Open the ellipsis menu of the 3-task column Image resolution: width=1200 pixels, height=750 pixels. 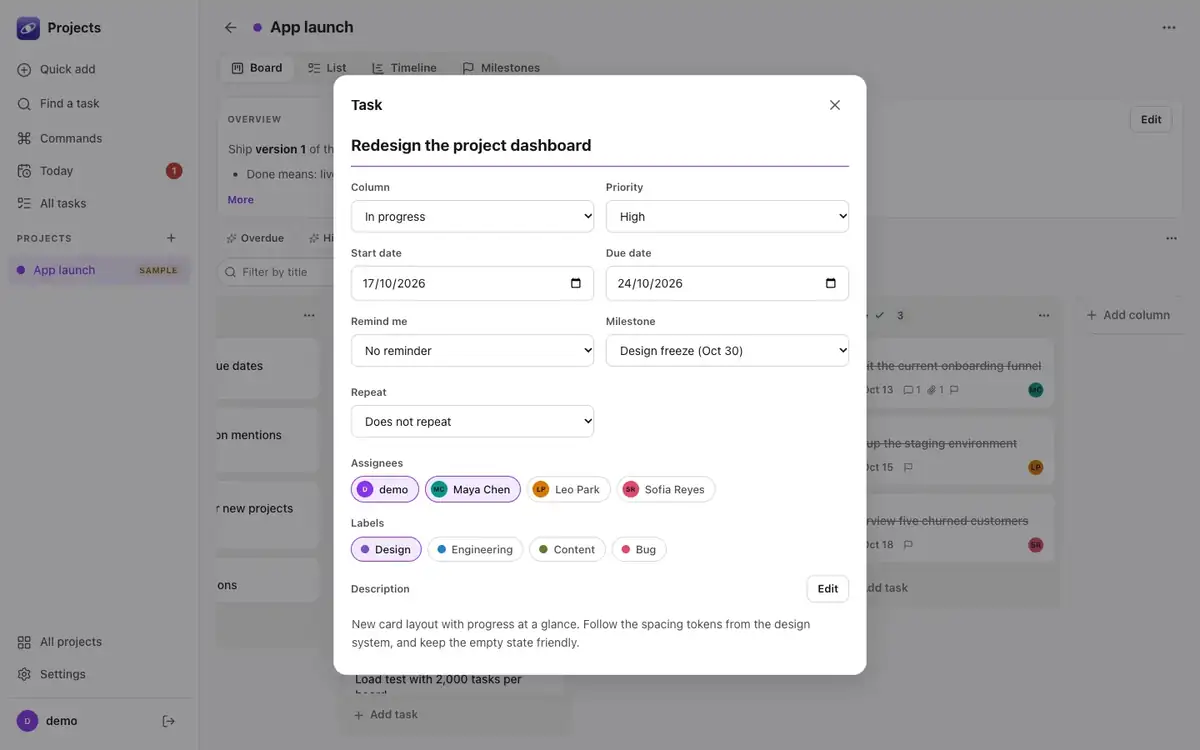click(x=1044, y=316)
